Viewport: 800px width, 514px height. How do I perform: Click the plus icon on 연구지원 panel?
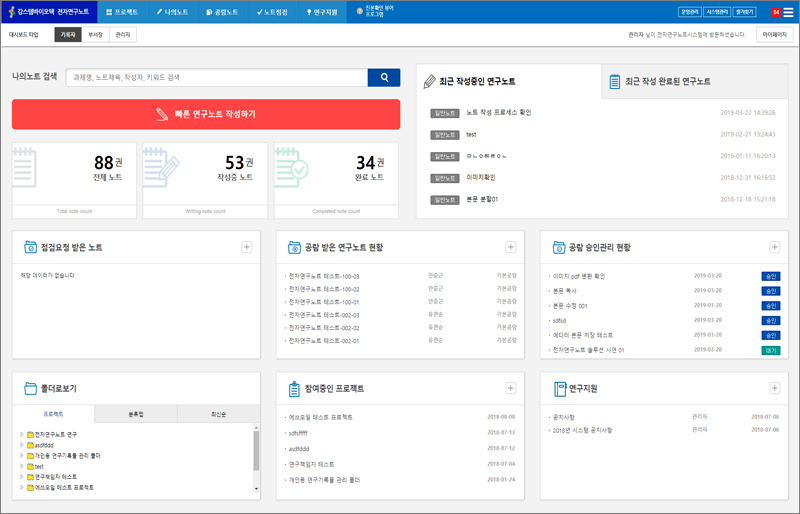774,388
